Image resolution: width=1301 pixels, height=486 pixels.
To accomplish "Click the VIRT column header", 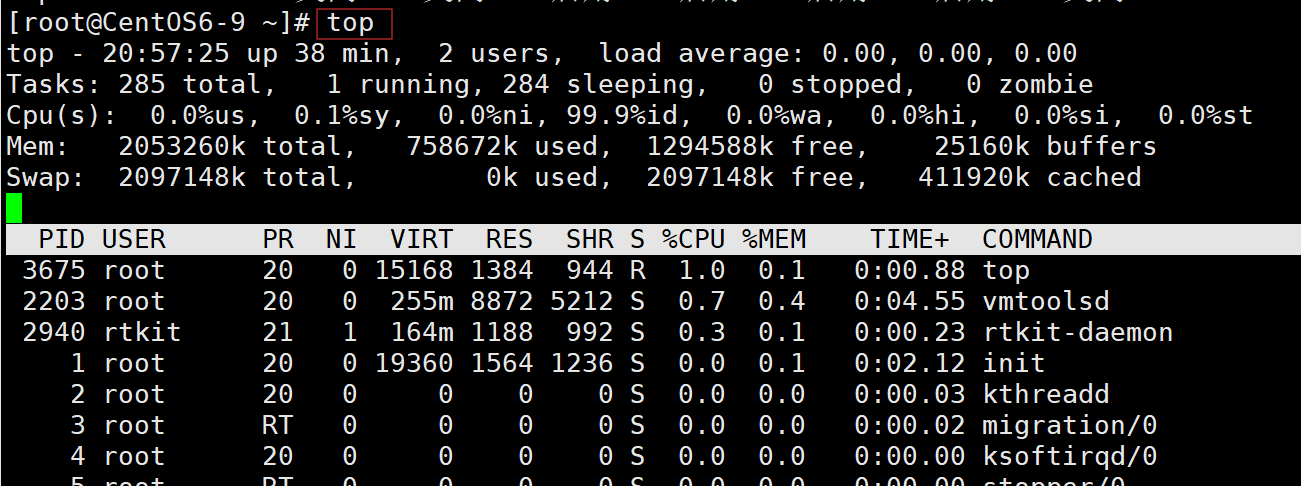I will 422,240.
